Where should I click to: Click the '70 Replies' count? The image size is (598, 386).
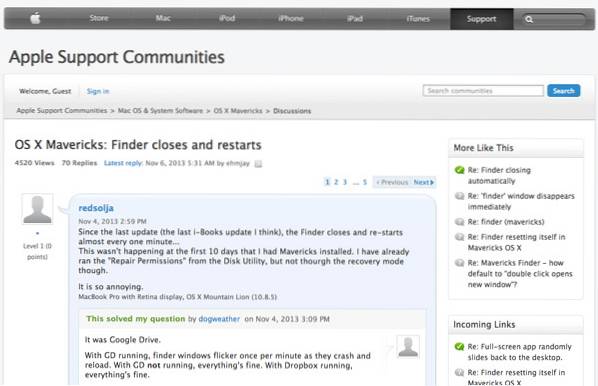coord(79,163)
